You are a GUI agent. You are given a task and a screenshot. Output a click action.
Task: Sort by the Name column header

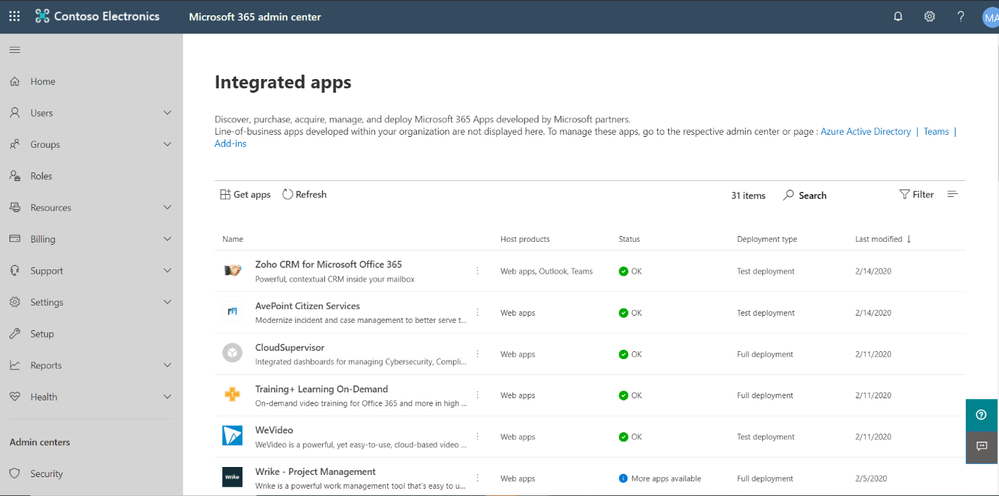click(x=233, y=239)
